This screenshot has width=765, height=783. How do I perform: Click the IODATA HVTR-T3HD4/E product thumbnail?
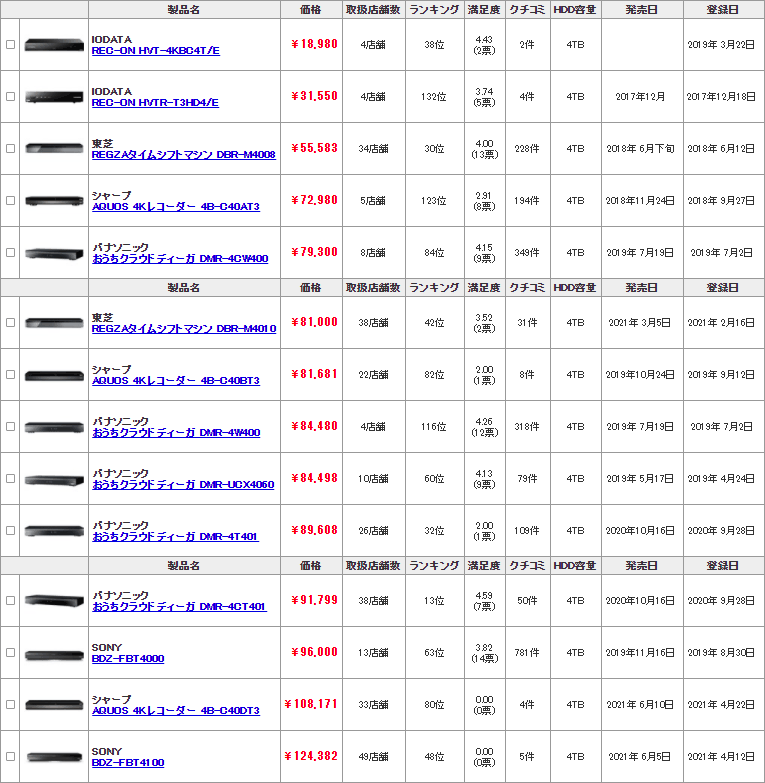point(54,97)
